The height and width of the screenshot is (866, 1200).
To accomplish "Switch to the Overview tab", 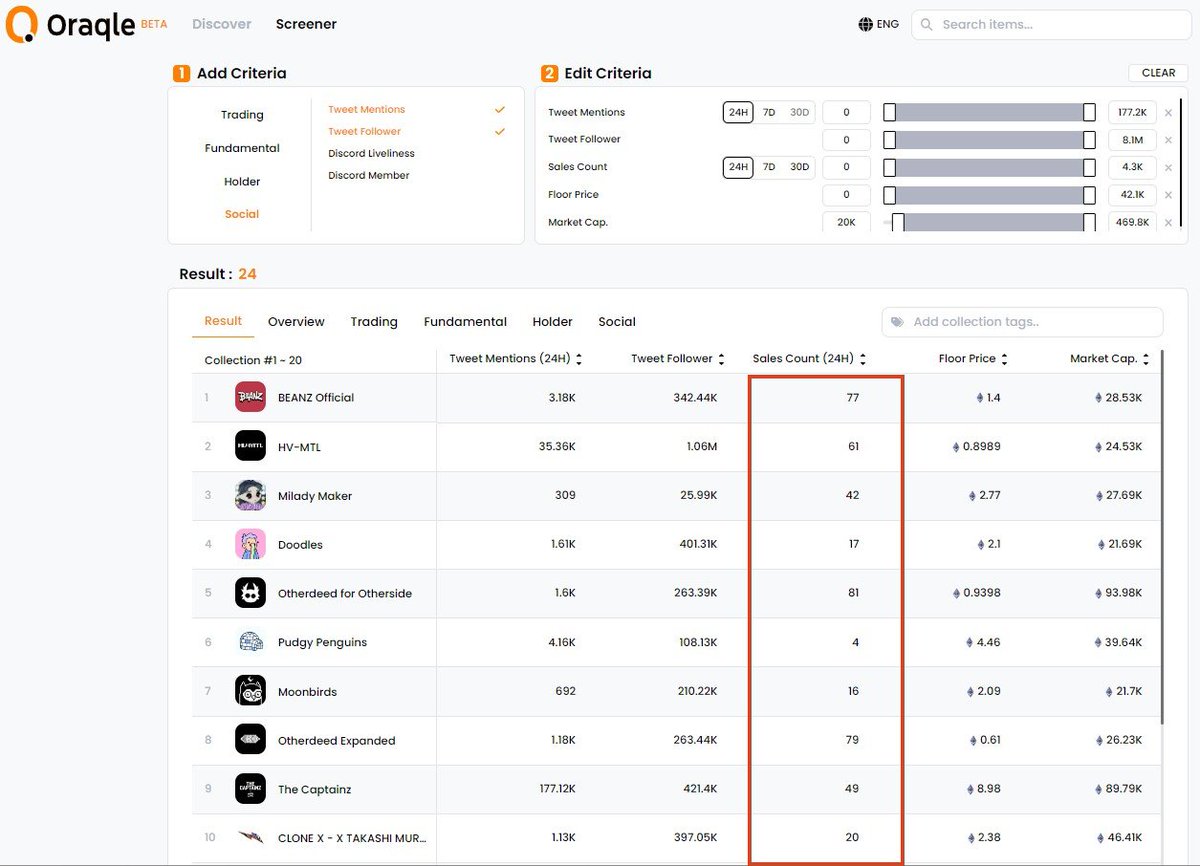I will [296, 322].
